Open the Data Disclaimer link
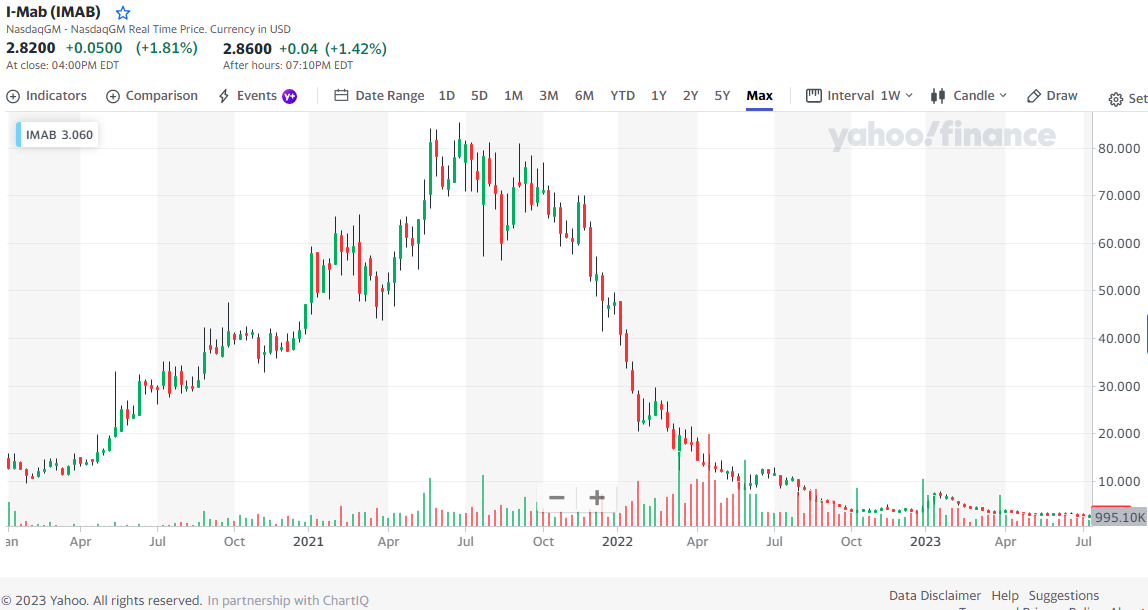This screenshot has width=1148, height=610. tap(935, 595)
